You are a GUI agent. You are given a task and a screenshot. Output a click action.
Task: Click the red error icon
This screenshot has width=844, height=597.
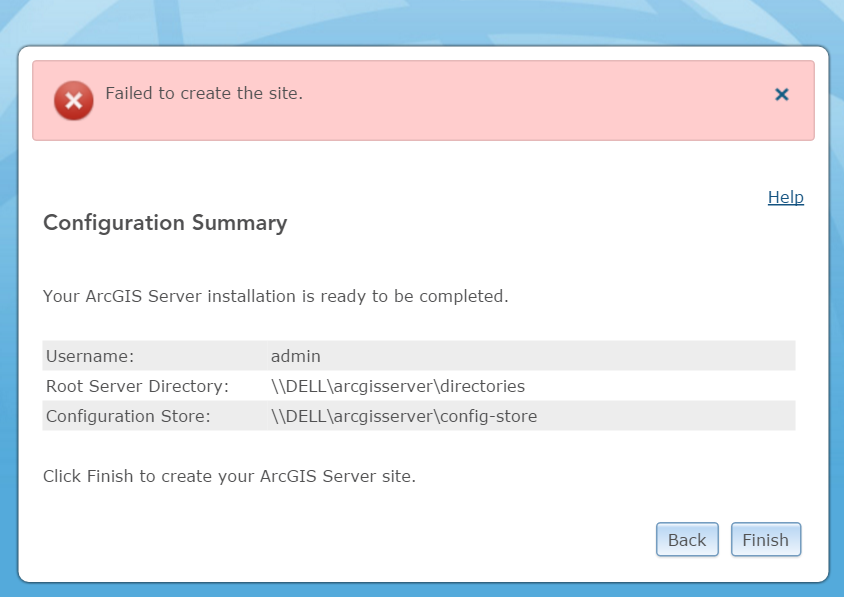(x=73, y=100)
